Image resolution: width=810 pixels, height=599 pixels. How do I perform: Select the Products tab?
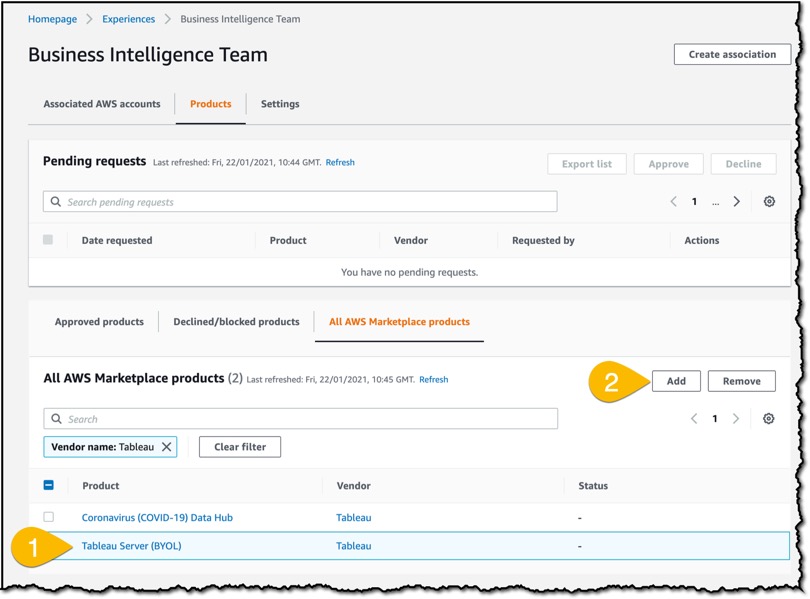click(x=211, y=104)
